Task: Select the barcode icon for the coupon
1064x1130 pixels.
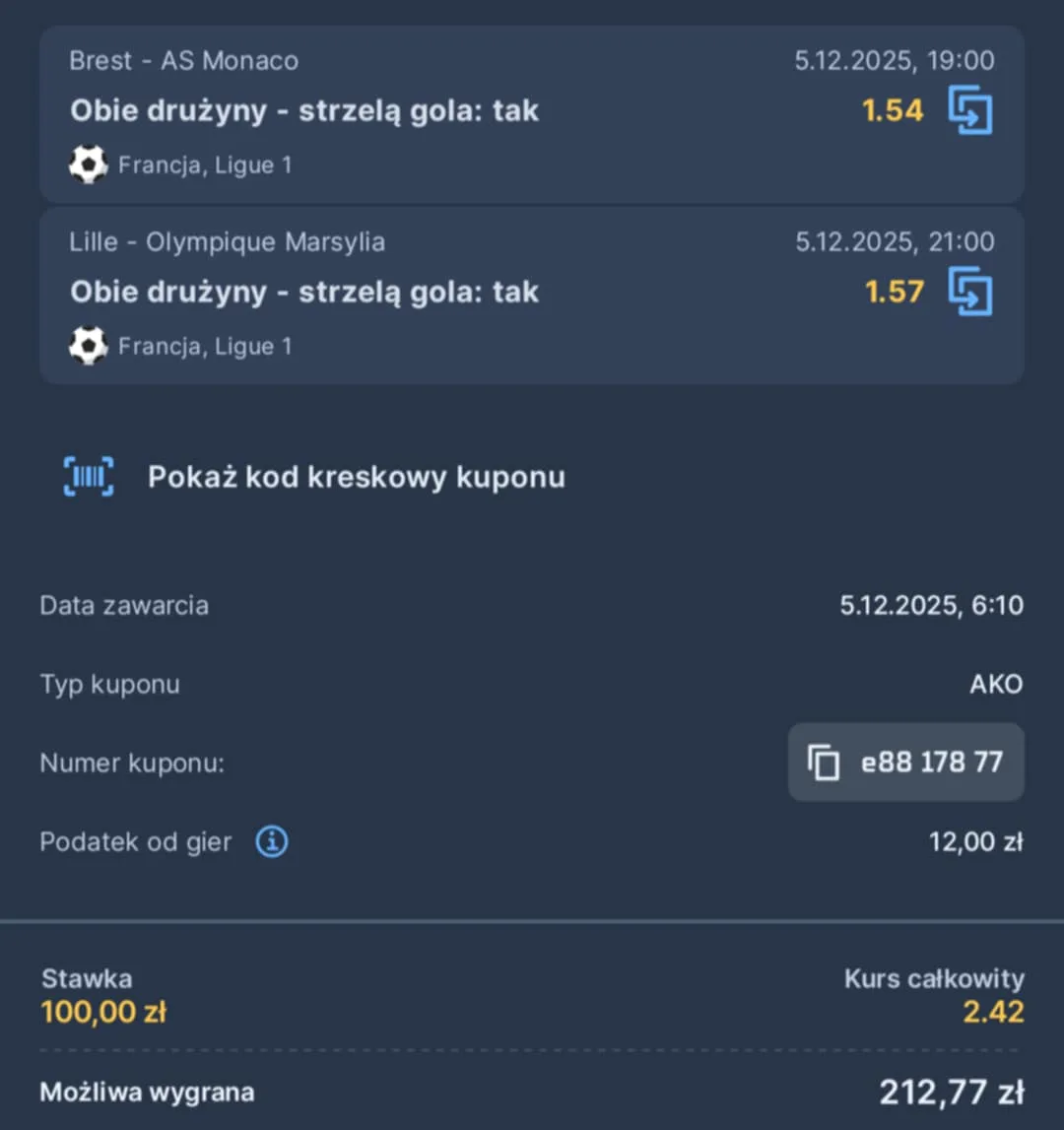Action: click(x=88, y=476)
